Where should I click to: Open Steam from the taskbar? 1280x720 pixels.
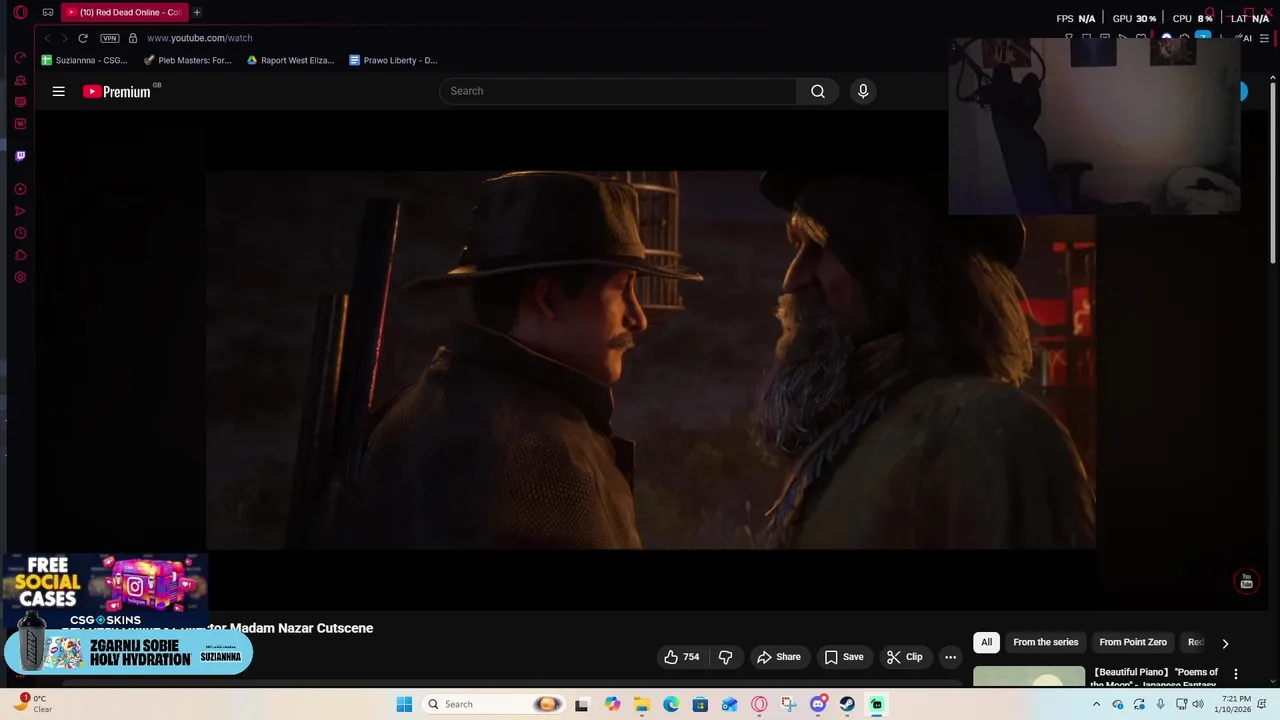(847, 704)
